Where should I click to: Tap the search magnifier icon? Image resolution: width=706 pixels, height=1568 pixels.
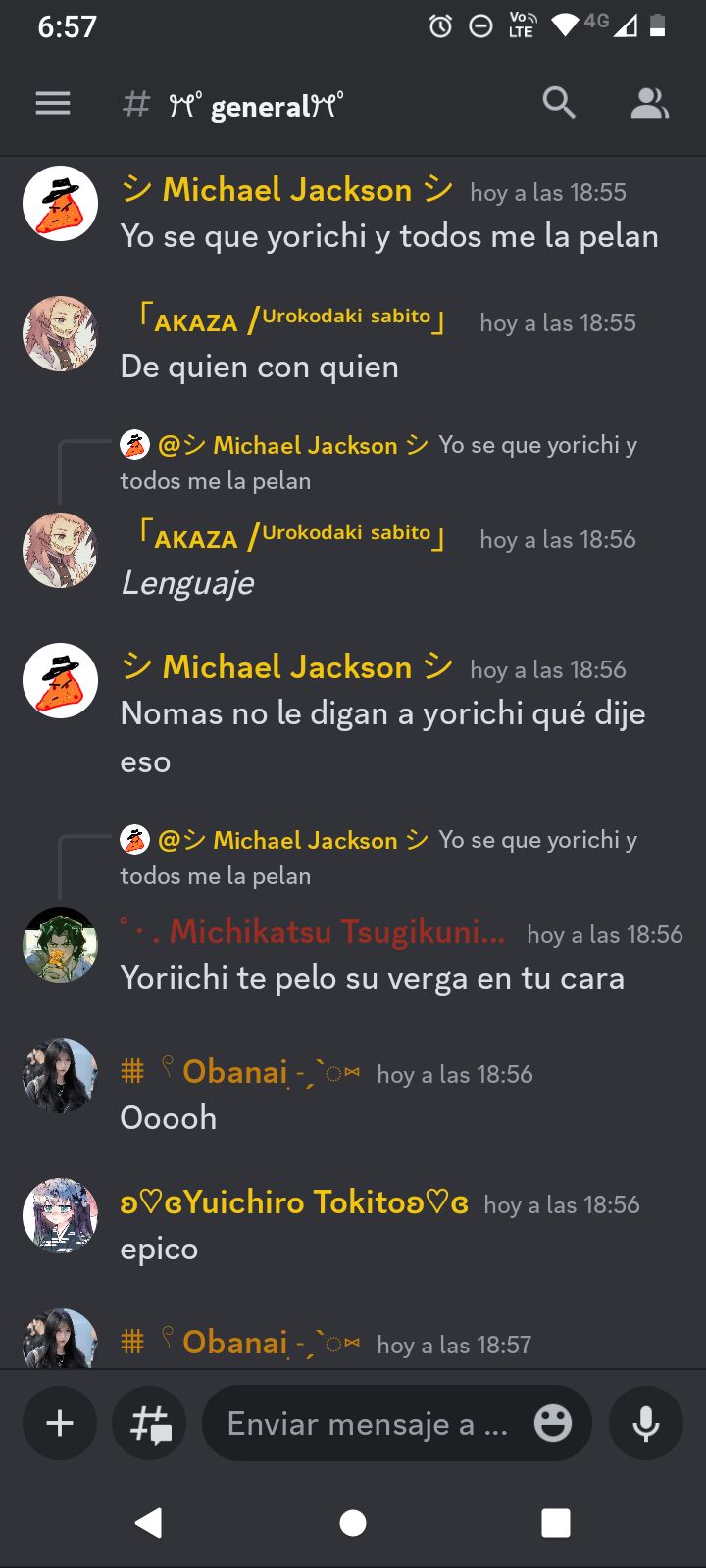pyautogui.click(x=559, y=102)
